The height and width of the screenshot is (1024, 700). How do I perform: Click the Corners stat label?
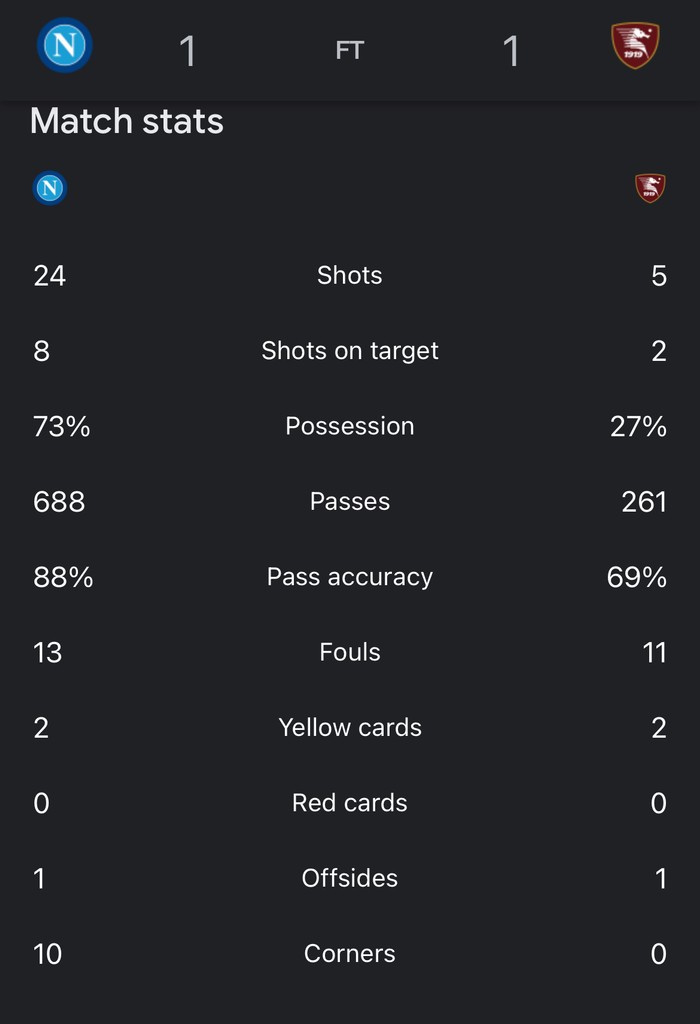pos(349,953)
